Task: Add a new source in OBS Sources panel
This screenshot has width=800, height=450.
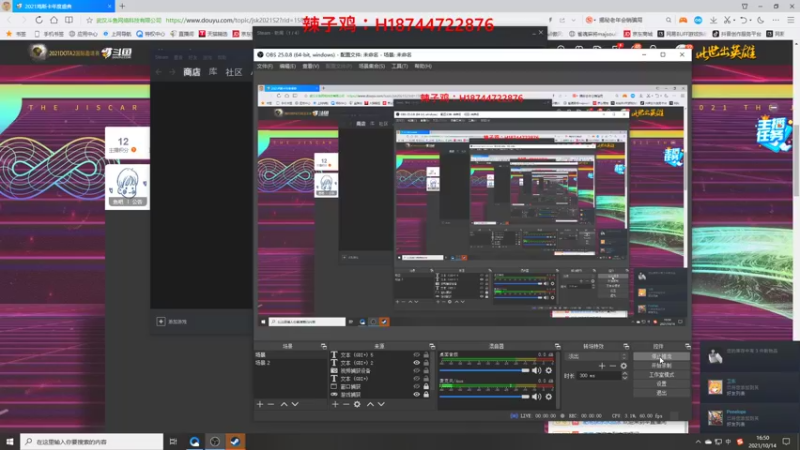Action: 335,404
